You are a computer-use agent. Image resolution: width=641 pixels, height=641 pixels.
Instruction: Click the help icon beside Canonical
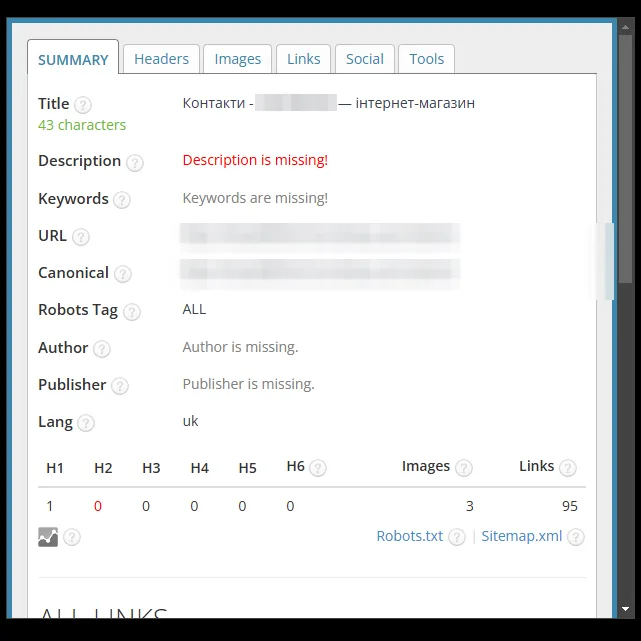[123, 274]
